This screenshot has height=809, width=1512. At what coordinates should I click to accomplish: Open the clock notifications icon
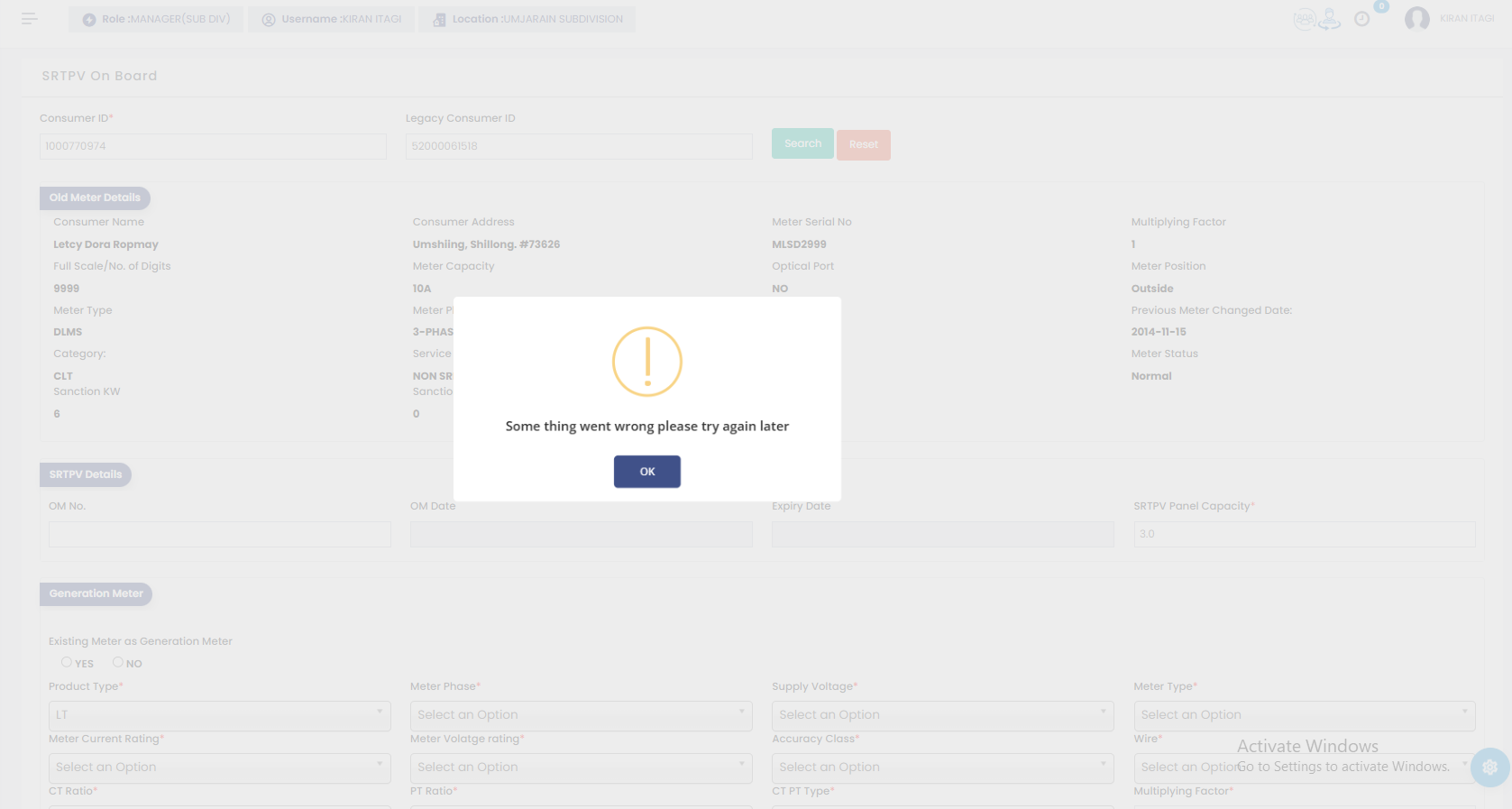coord(1361,19)
